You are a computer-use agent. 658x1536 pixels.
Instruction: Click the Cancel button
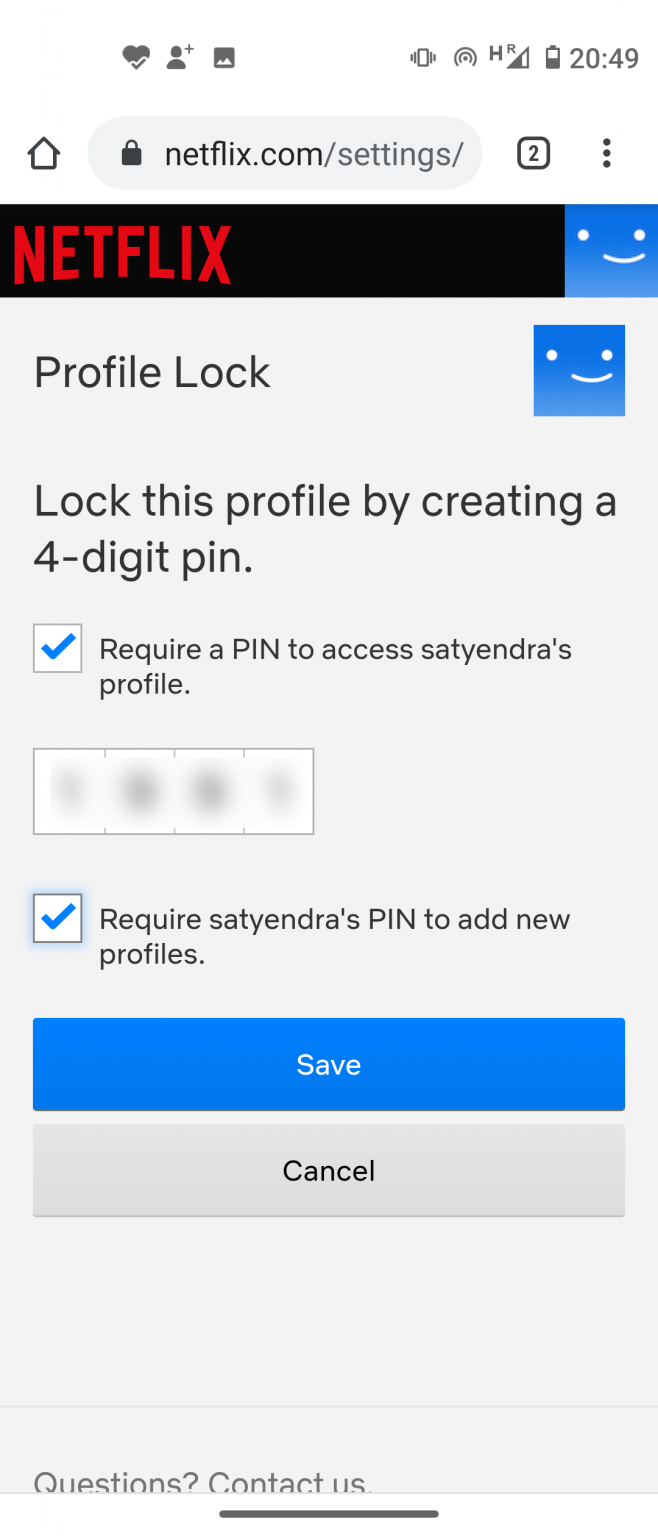click(328, 1170)
